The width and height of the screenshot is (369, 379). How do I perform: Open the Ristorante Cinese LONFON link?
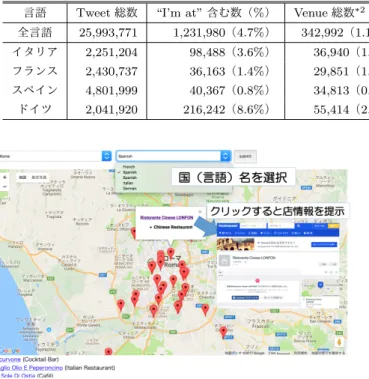pyautogui.click(x=167, y=218)
